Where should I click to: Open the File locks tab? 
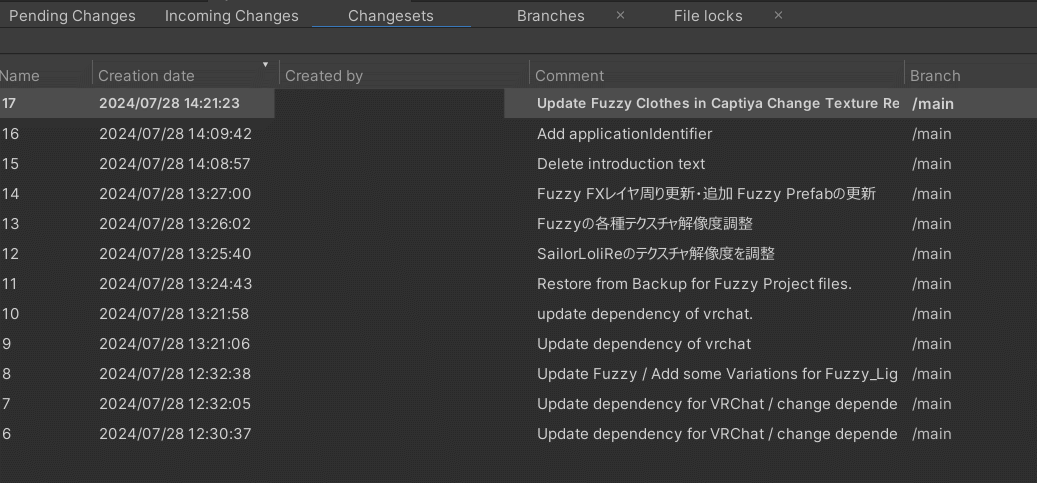pos(708,16)
